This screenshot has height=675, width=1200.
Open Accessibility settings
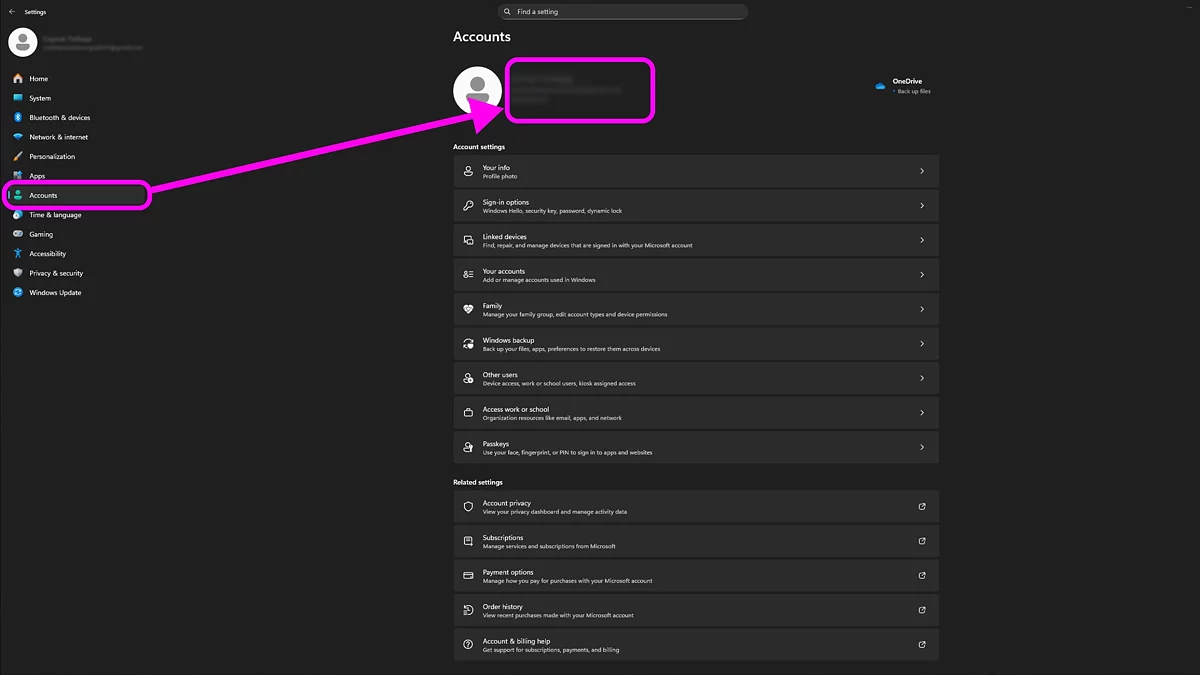(x=47, y=253)
